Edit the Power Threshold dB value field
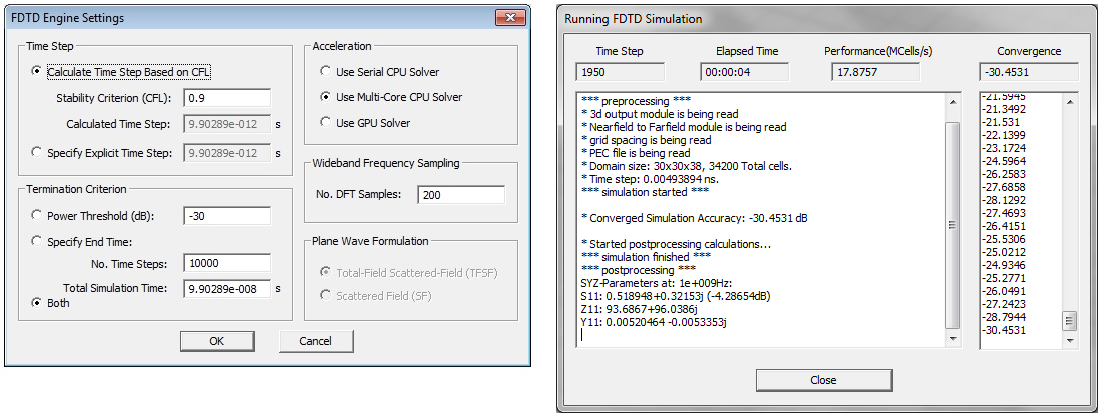 pos(227,216)
